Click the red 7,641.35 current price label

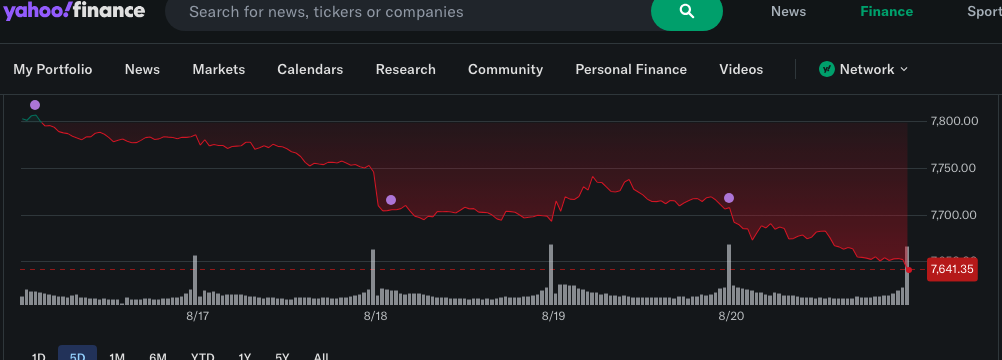(x=952, y=269)
